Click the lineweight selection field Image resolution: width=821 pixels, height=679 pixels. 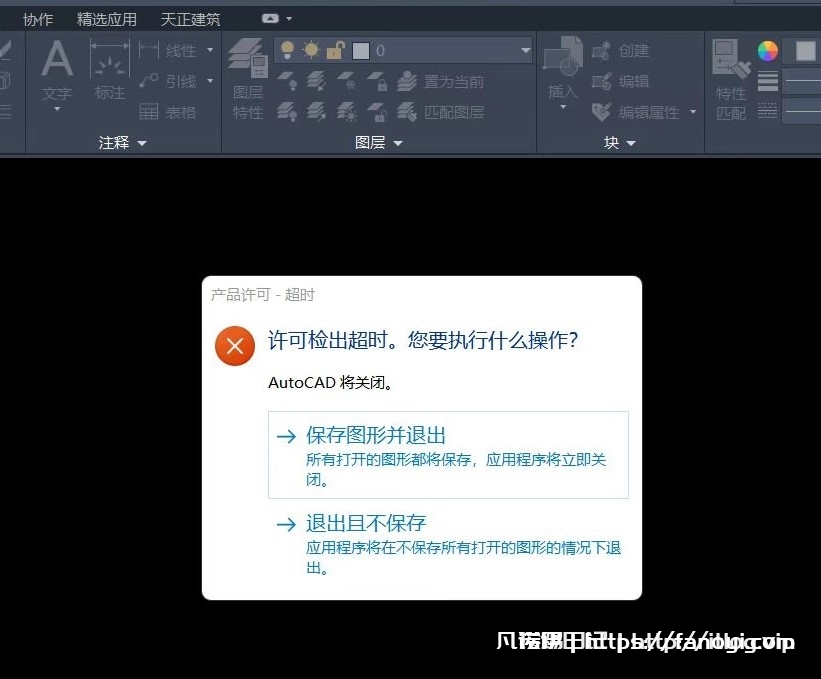(x=802, y=81)
